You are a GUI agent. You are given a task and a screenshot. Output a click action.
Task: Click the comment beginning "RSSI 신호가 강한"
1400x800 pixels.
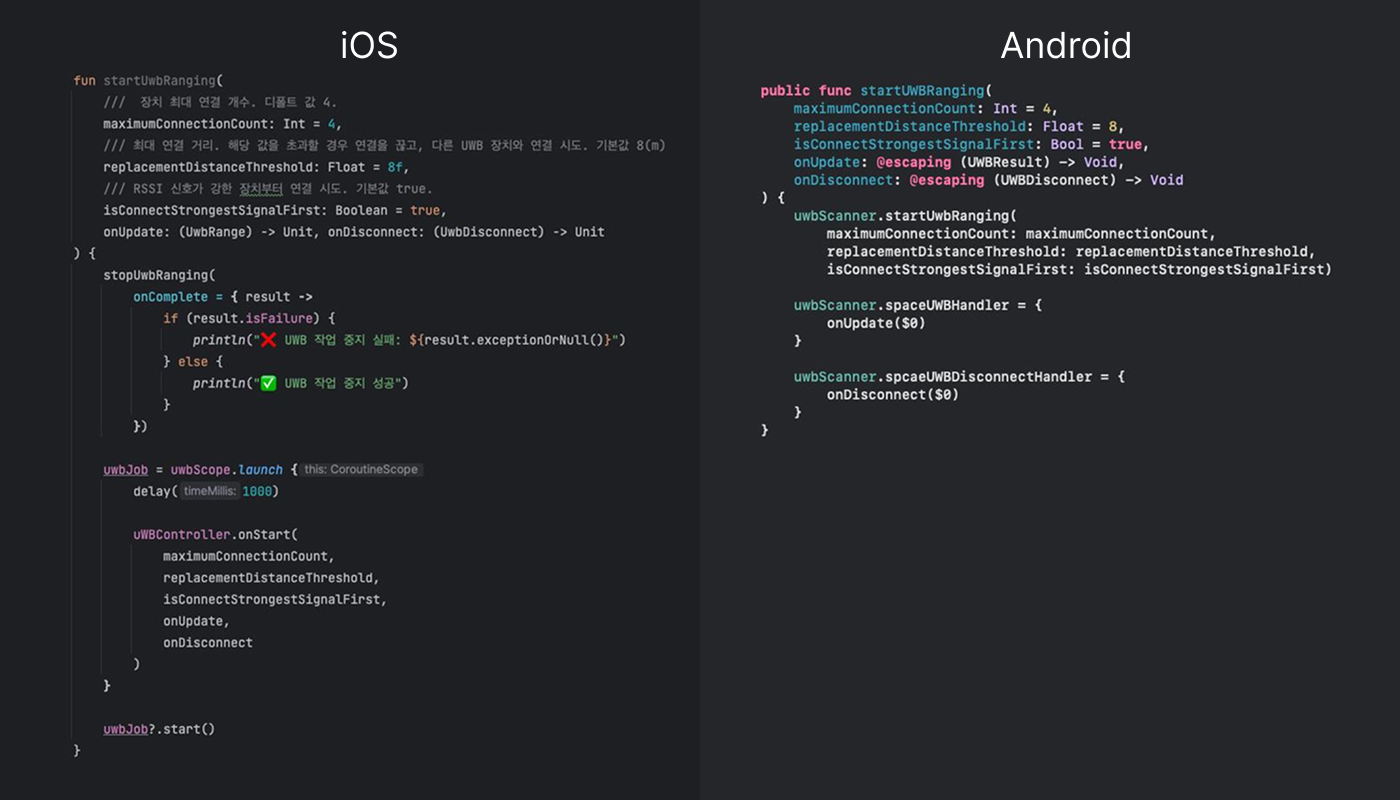(x=268, y=189)
